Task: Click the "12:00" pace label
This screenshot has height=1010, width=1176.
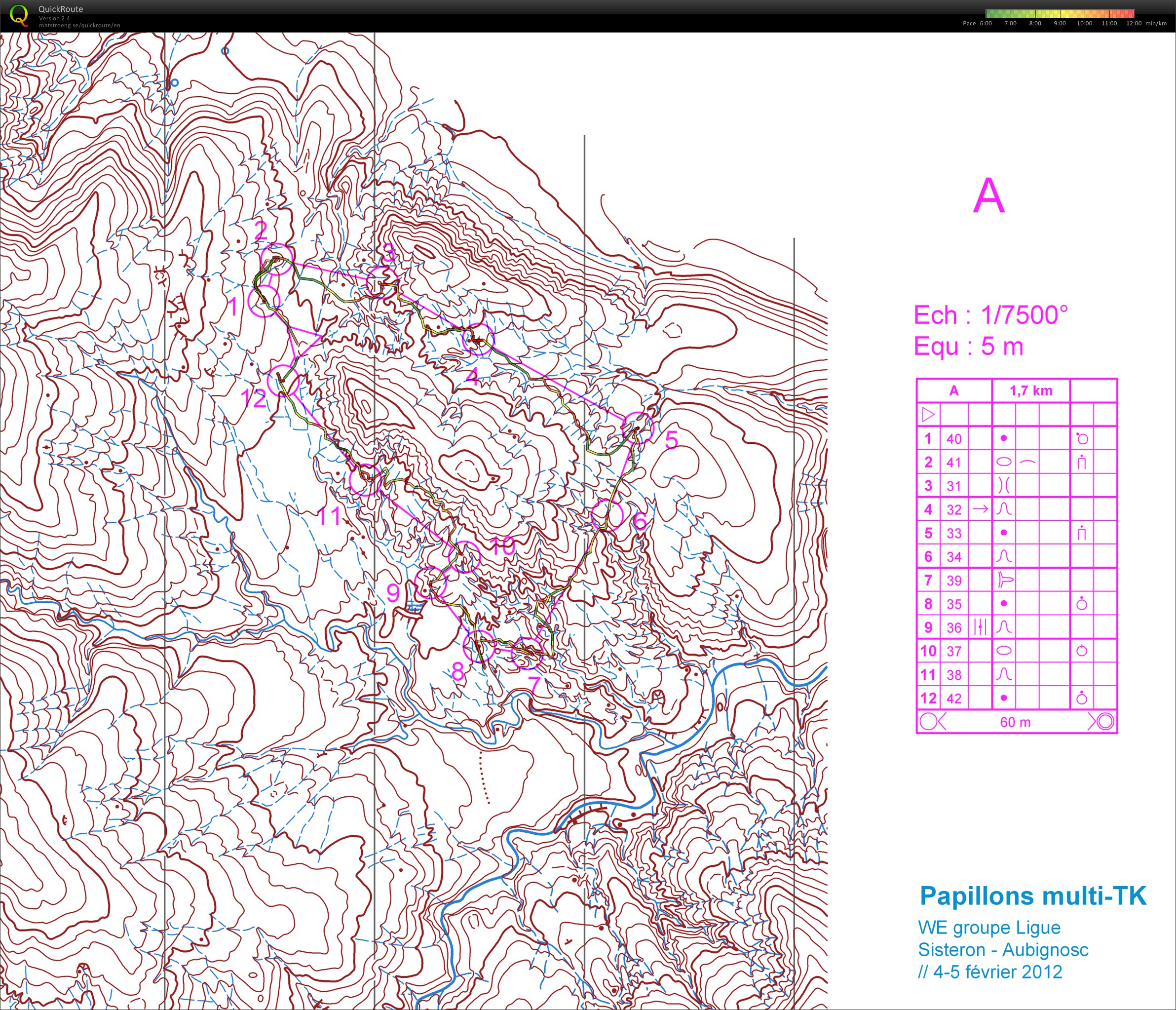Action: click(1134, 23)
